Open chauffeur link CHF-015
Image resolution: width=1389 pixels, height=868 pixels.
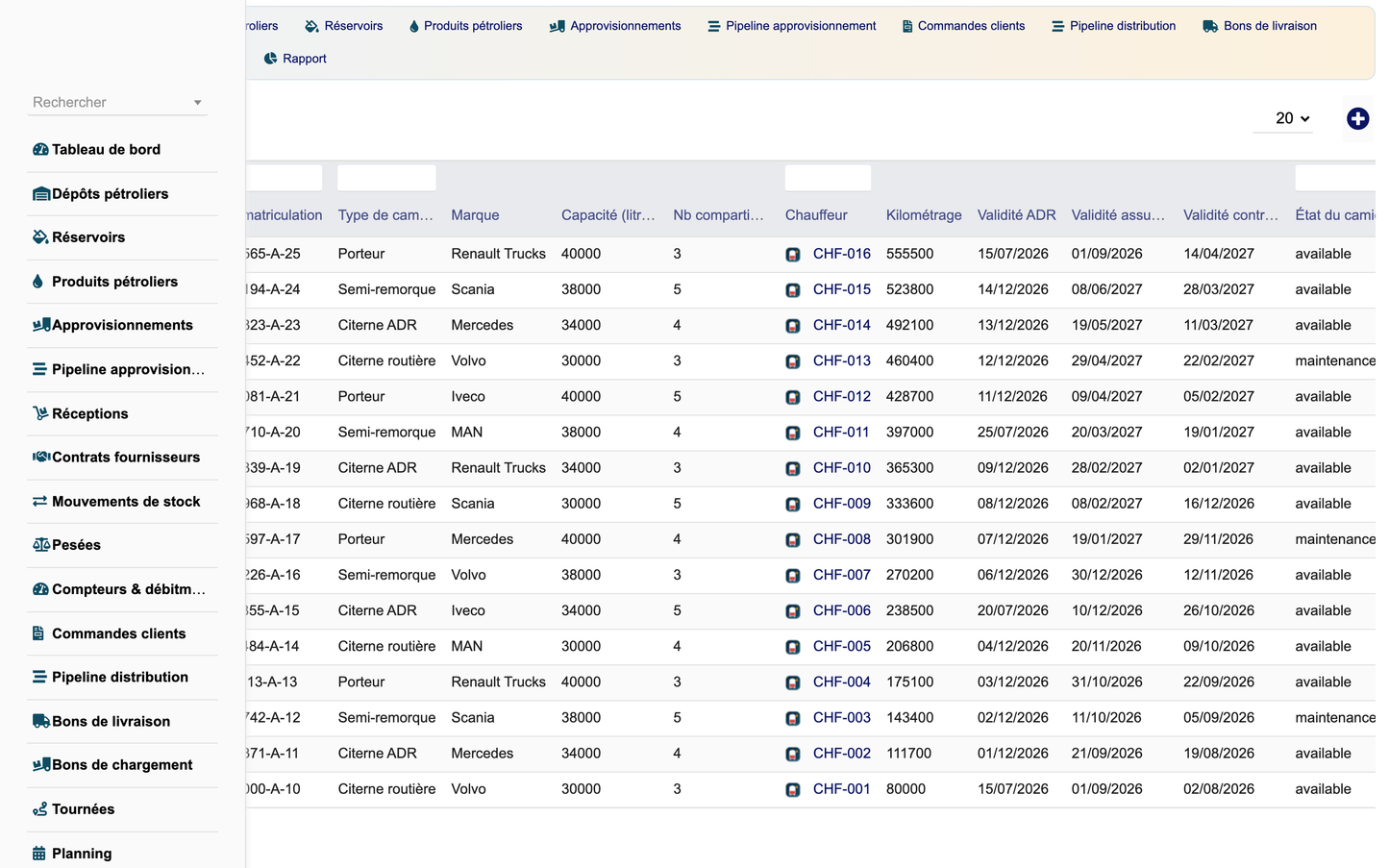coord(842,289)
